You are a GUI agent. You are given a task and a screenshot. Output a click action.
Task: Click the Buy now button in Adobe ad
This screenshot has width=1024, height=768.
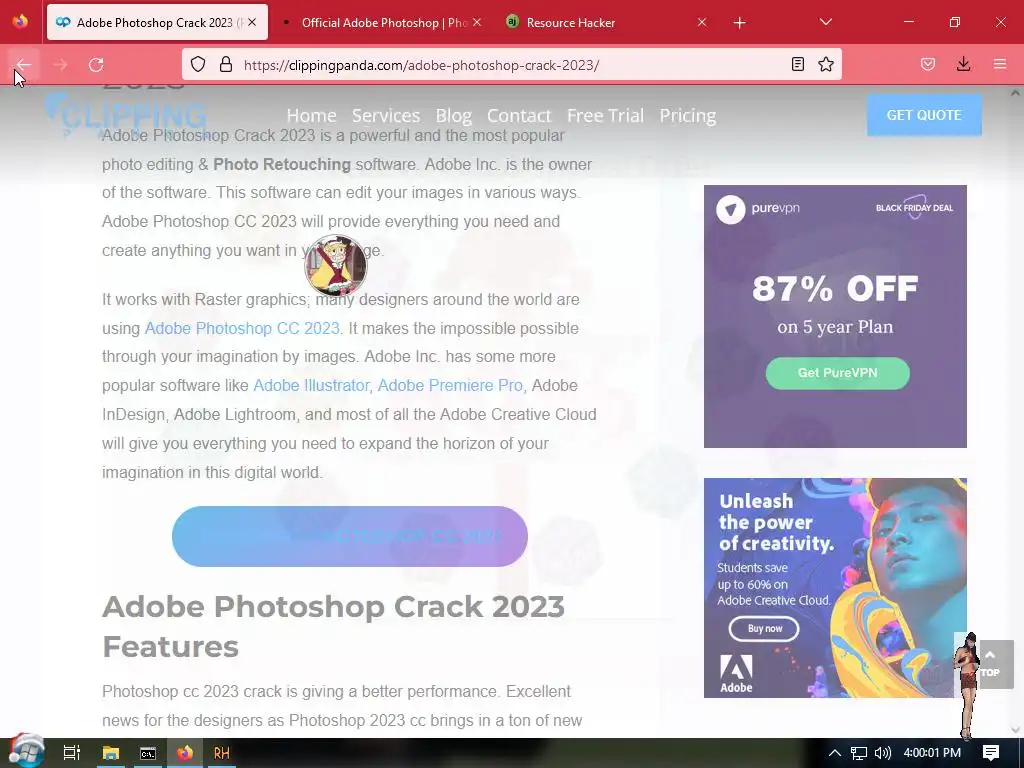pos(764,628)
